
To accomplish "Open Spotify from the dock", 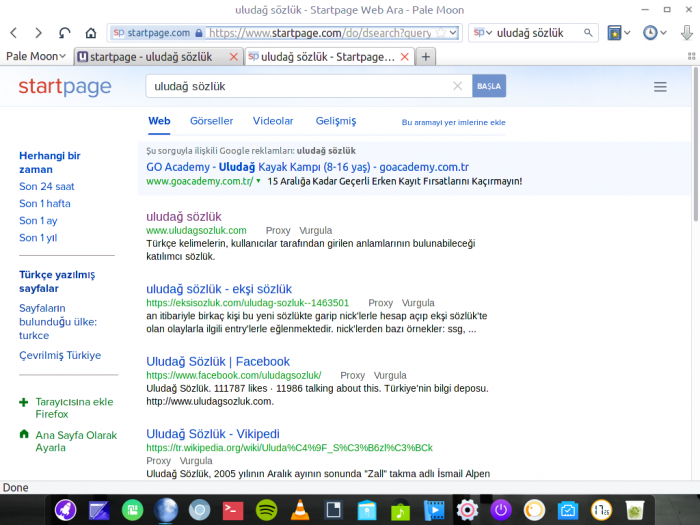I will (x=266, y=510).
